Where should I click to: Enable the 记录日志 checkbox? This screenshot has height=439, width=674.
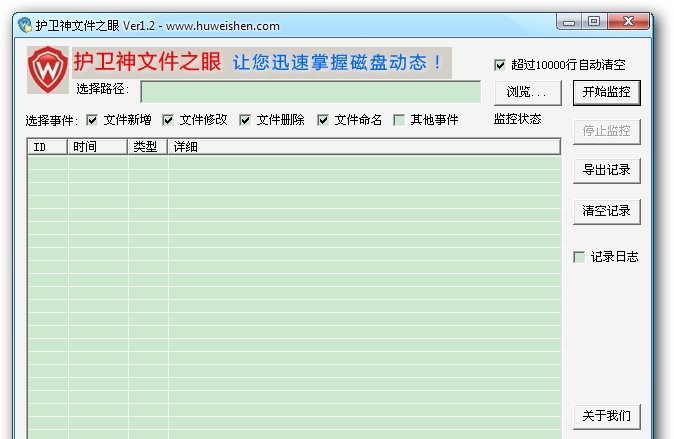coord(579,257)
